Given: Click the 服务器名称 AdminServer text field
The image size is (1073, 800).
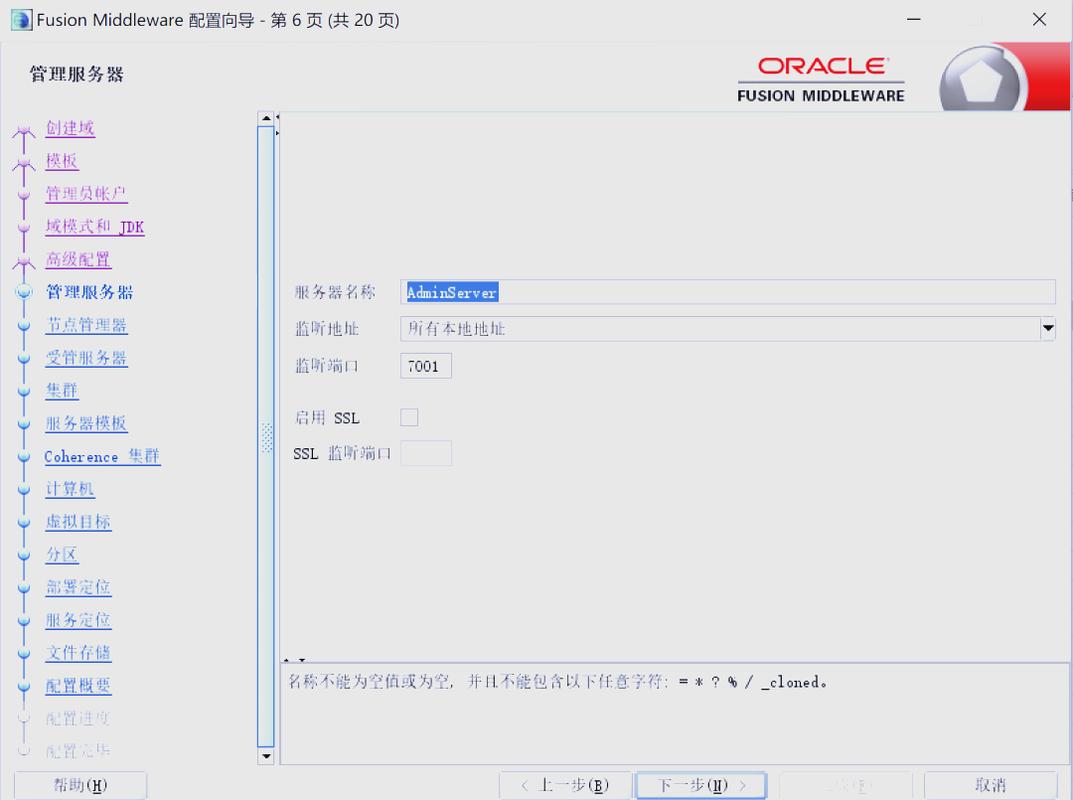Looking at the screenshot, I should coord(727,292).
